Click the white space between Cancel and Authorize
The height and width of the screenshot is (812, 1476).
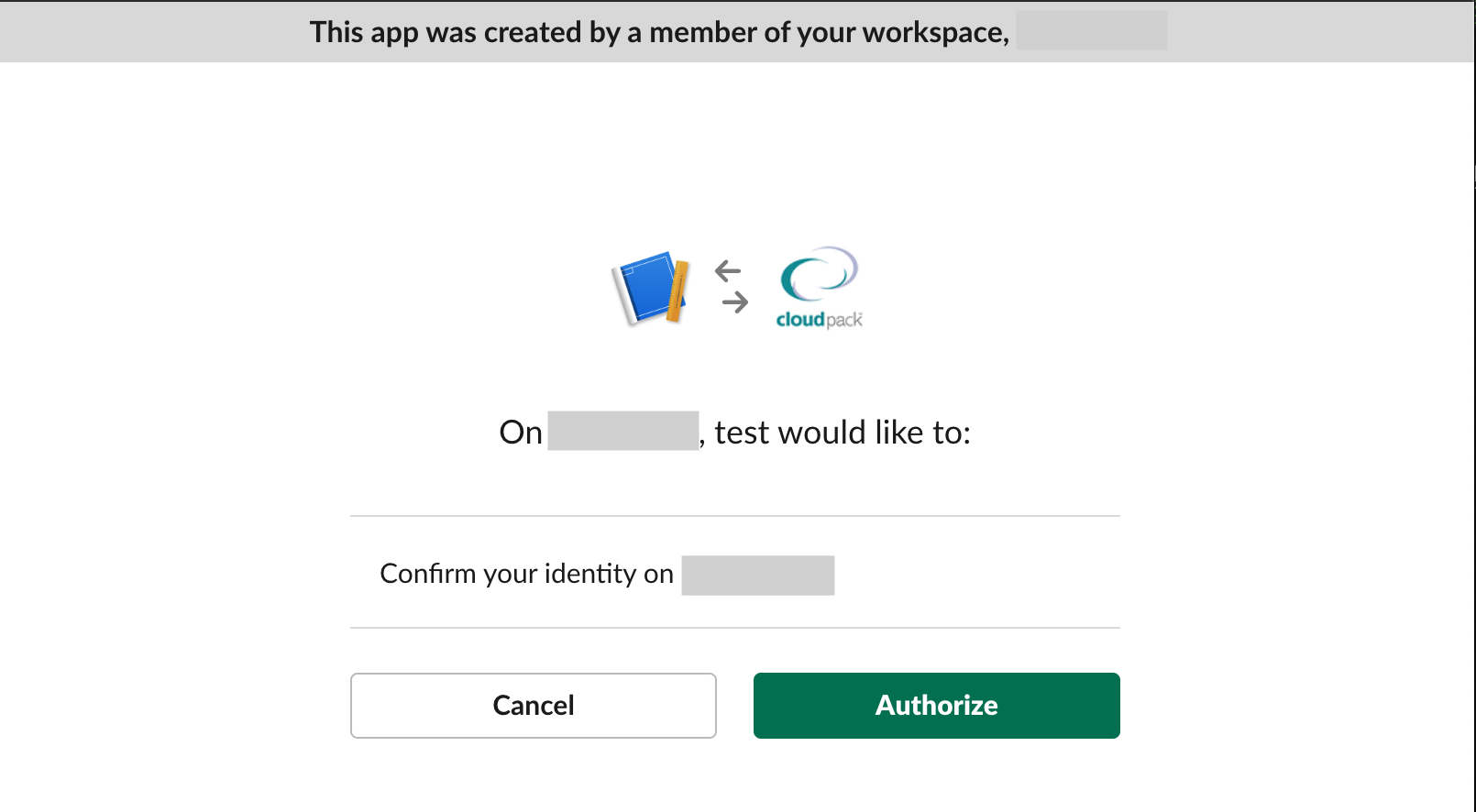(734, 706)
